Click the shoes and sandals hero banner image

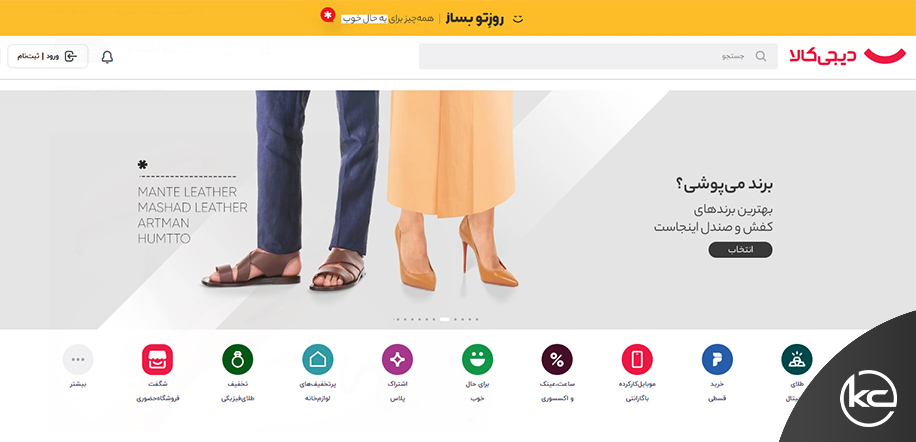[x=458, y=210]
